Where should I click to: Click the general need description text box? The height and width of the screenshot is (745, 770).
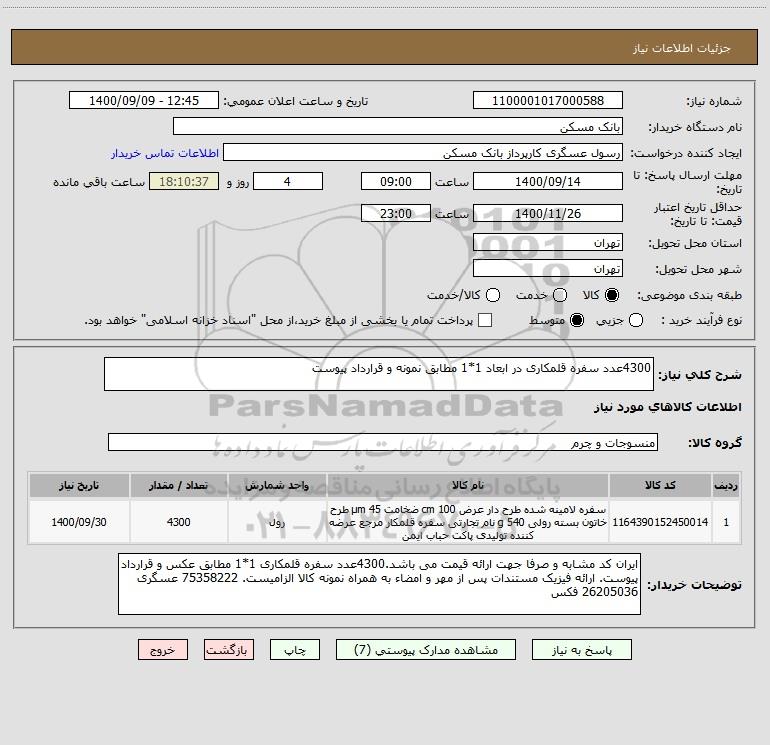tap(379, 374)
